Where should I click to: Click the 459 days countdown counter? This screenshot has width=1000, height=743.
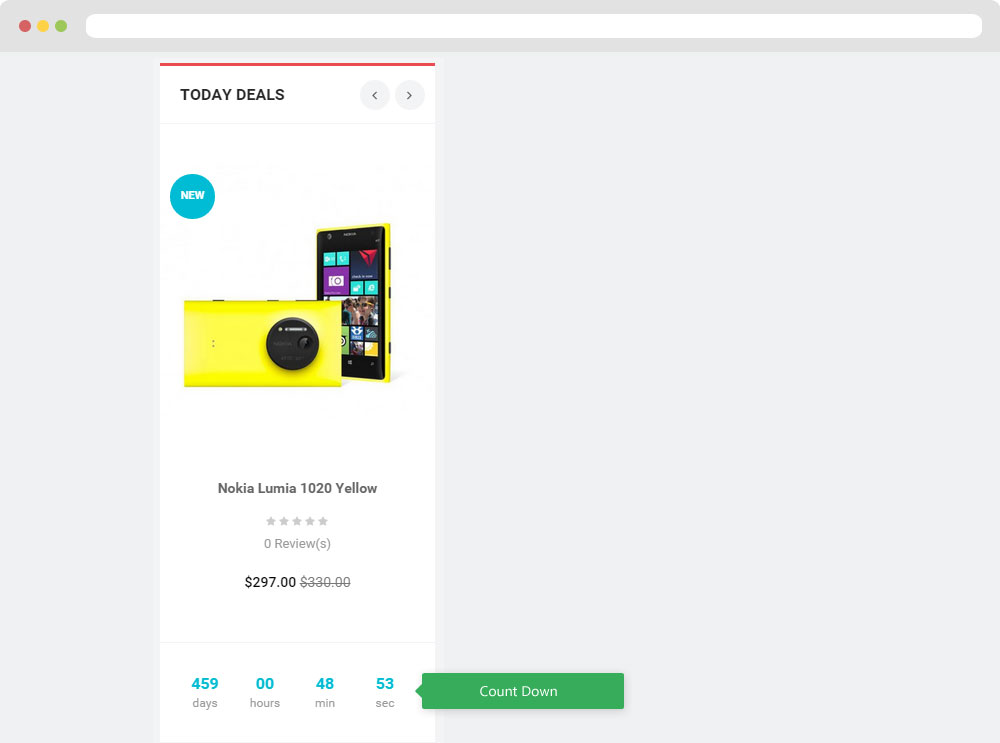pos(205,692)
